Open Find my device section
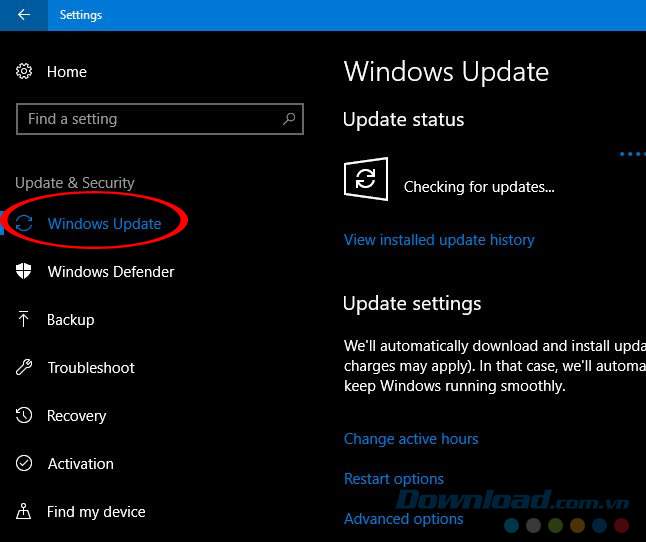 (x=96, y=512)
